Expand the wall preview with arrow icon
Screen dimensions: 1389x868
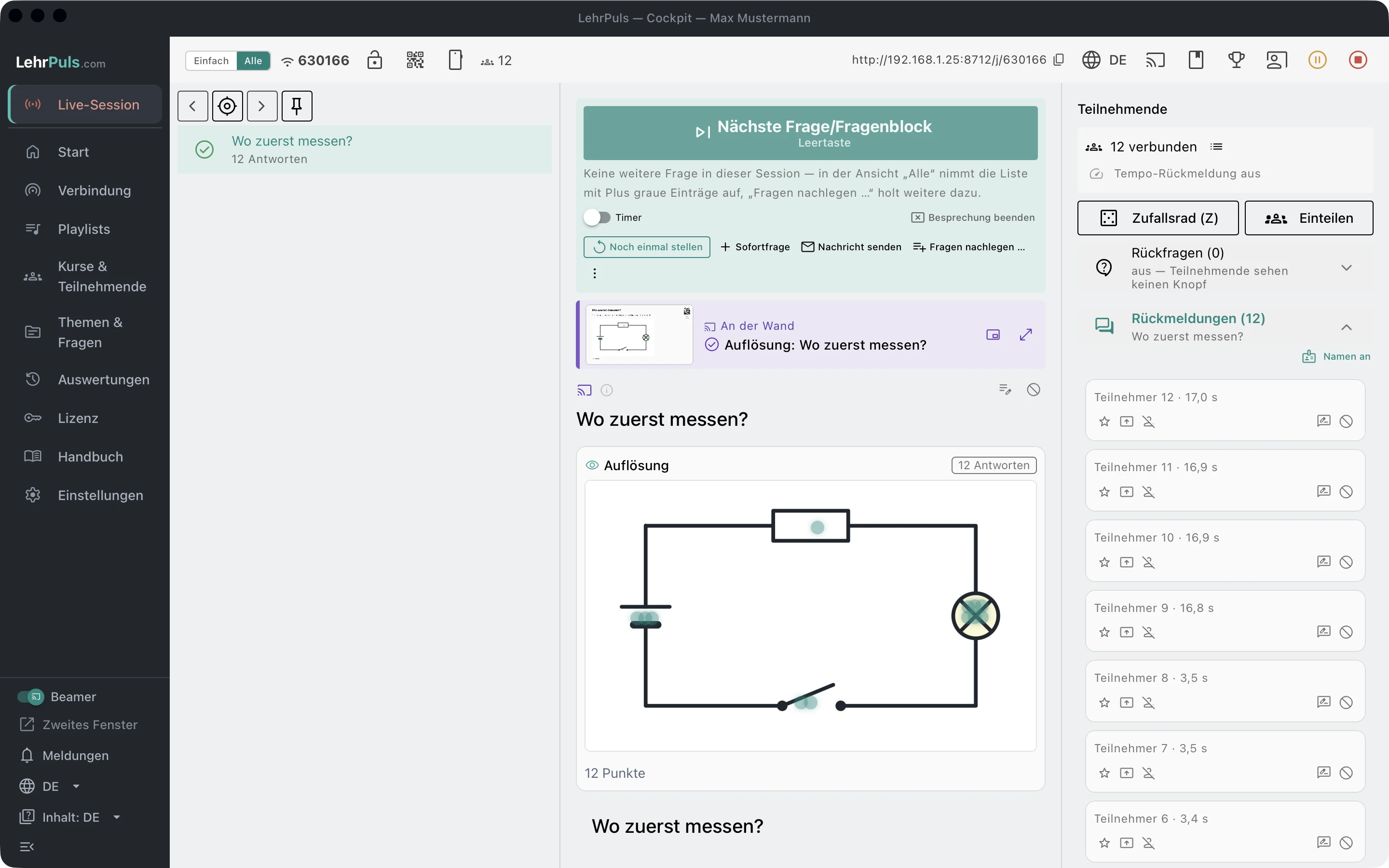pyautogui.click(x=1026, y=335)
